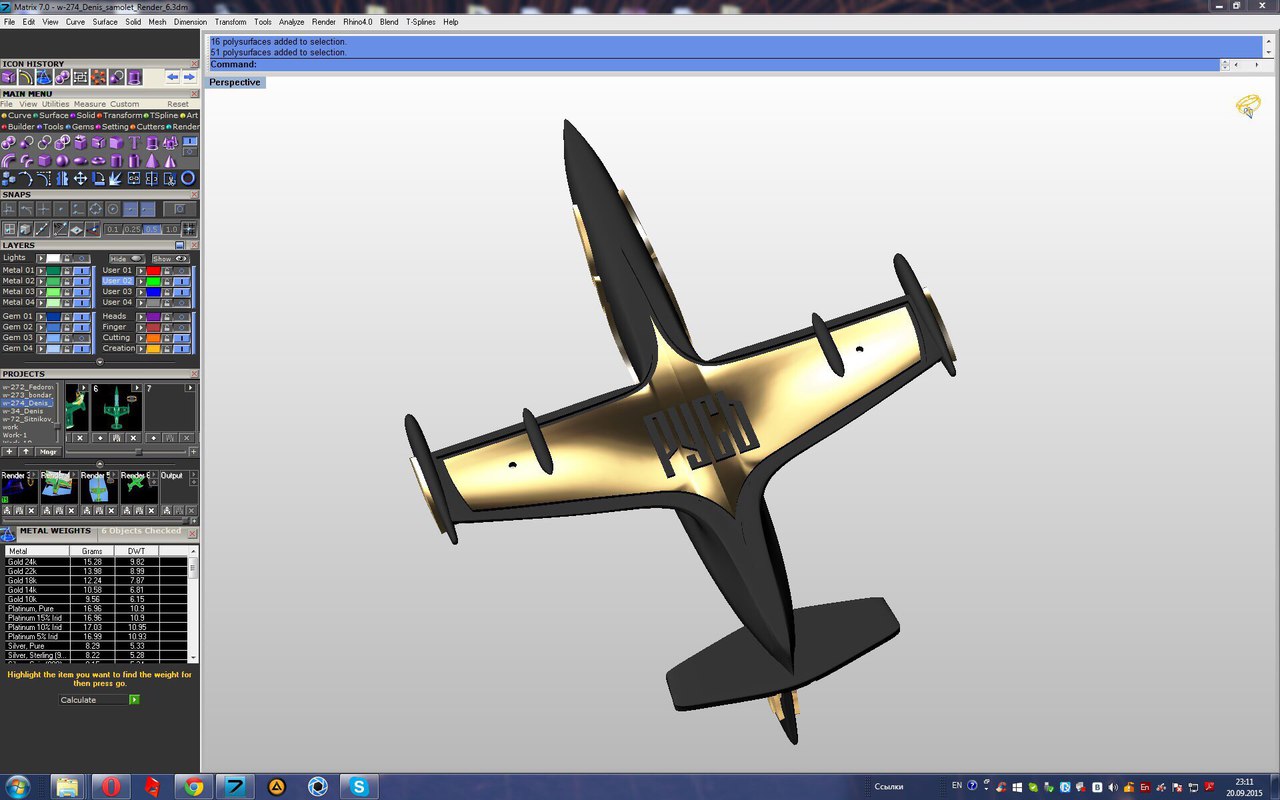Collapse the Layers panel with down arrow

pos(99,361)
